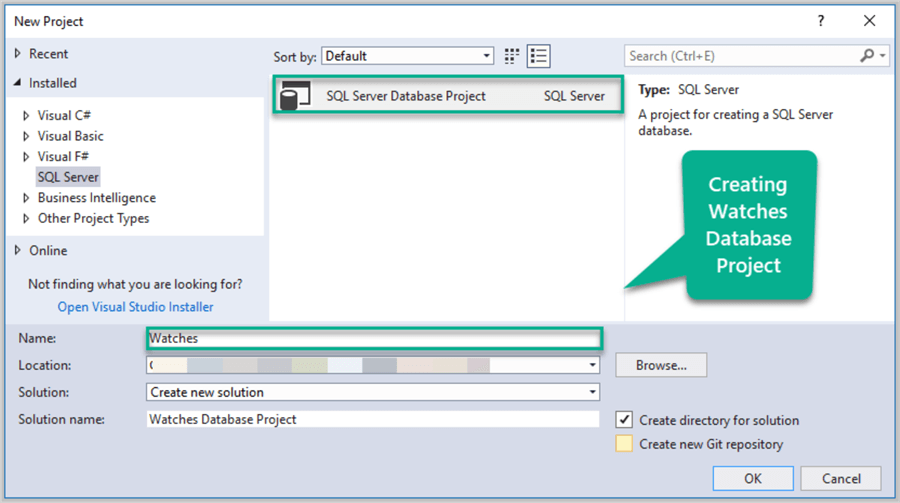Click the Online label
The height and width of the screenshot is (503, 900).
click(48, 250)
